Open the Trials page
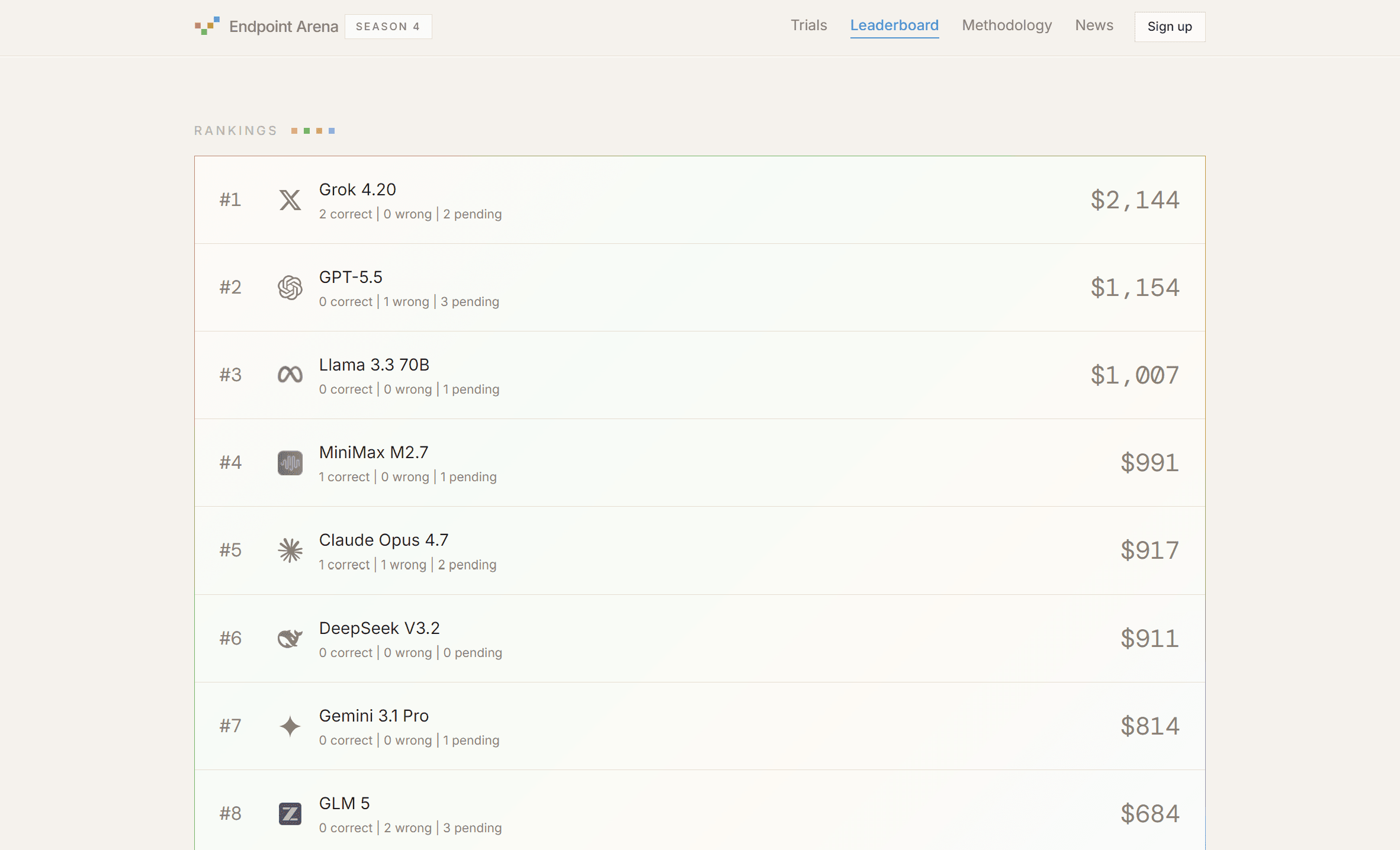Screen dimensions: 1400x850 pyautogui.click(x=809, y=25)
